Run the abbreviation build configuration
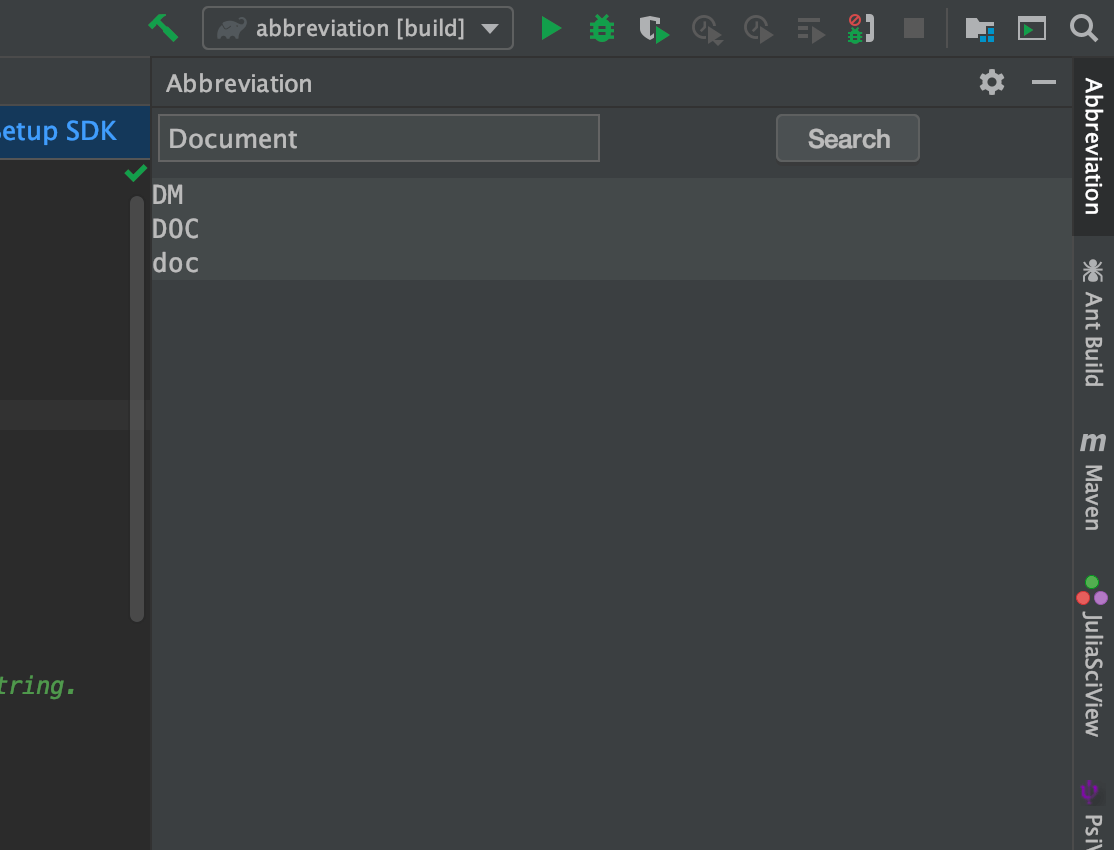This screenshot has height=850, width=1114. pos(551,28)
